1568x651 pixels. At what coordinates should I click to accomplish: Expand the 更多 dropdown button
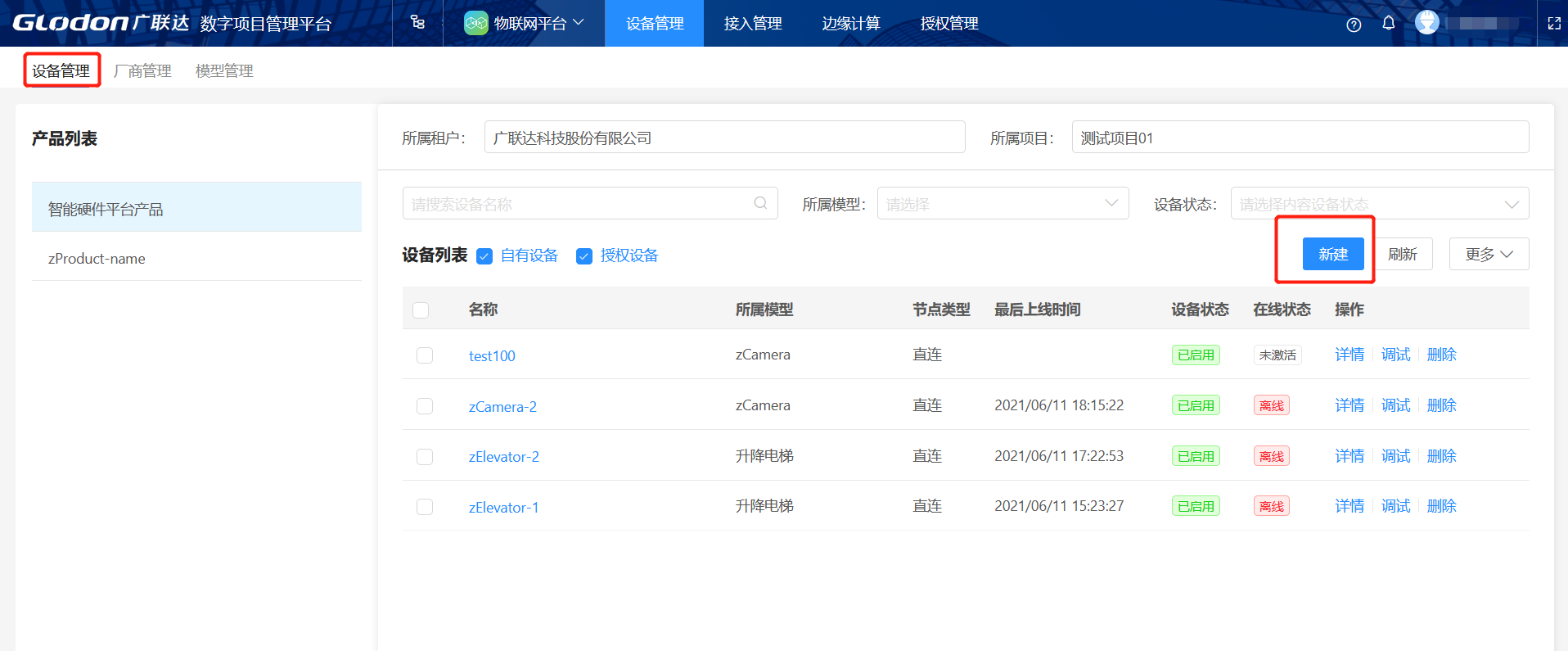1489,255
